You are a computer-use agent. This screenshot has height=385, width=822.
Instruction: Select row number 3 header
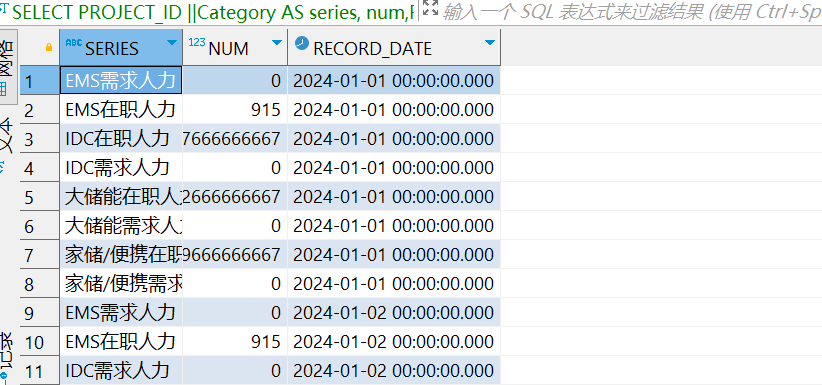40,138
